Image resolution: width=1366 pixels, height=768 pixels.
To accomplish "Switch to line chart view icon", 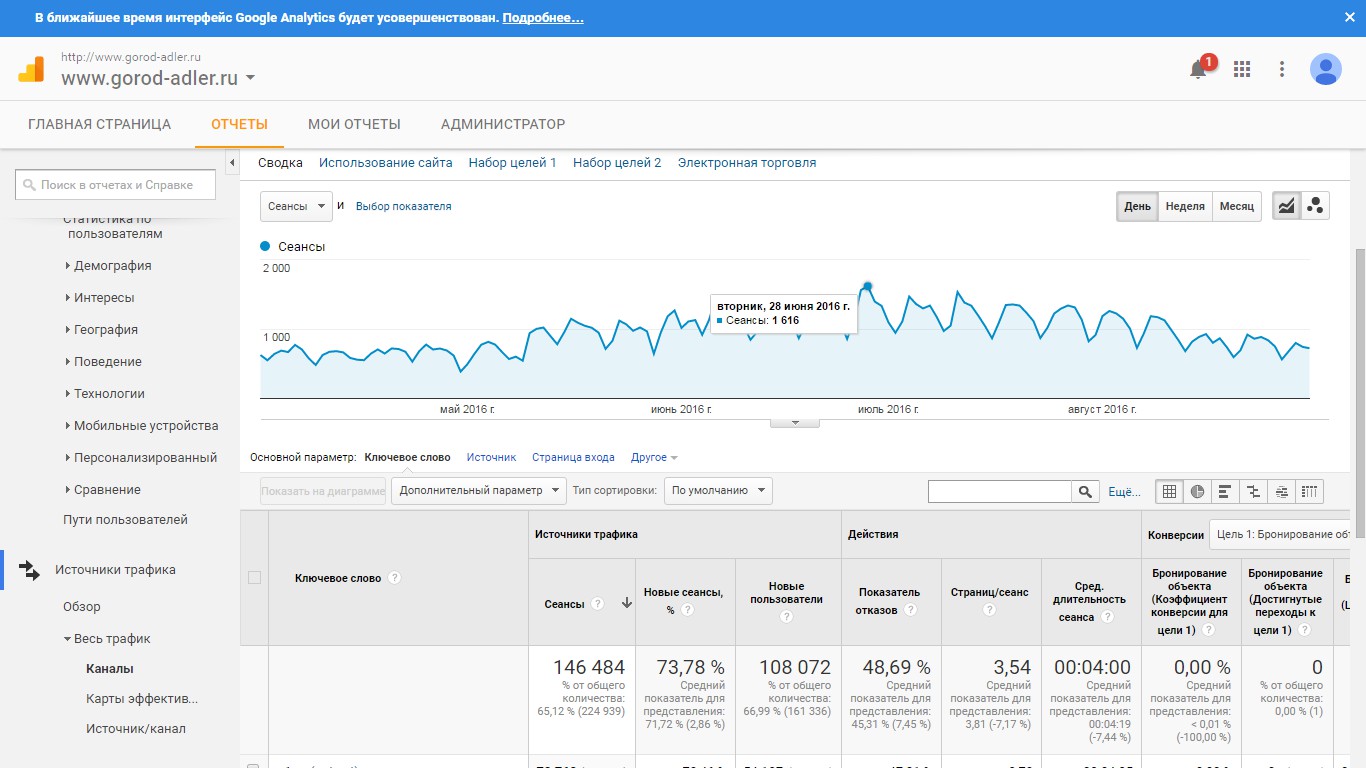I will point(1286,206).
